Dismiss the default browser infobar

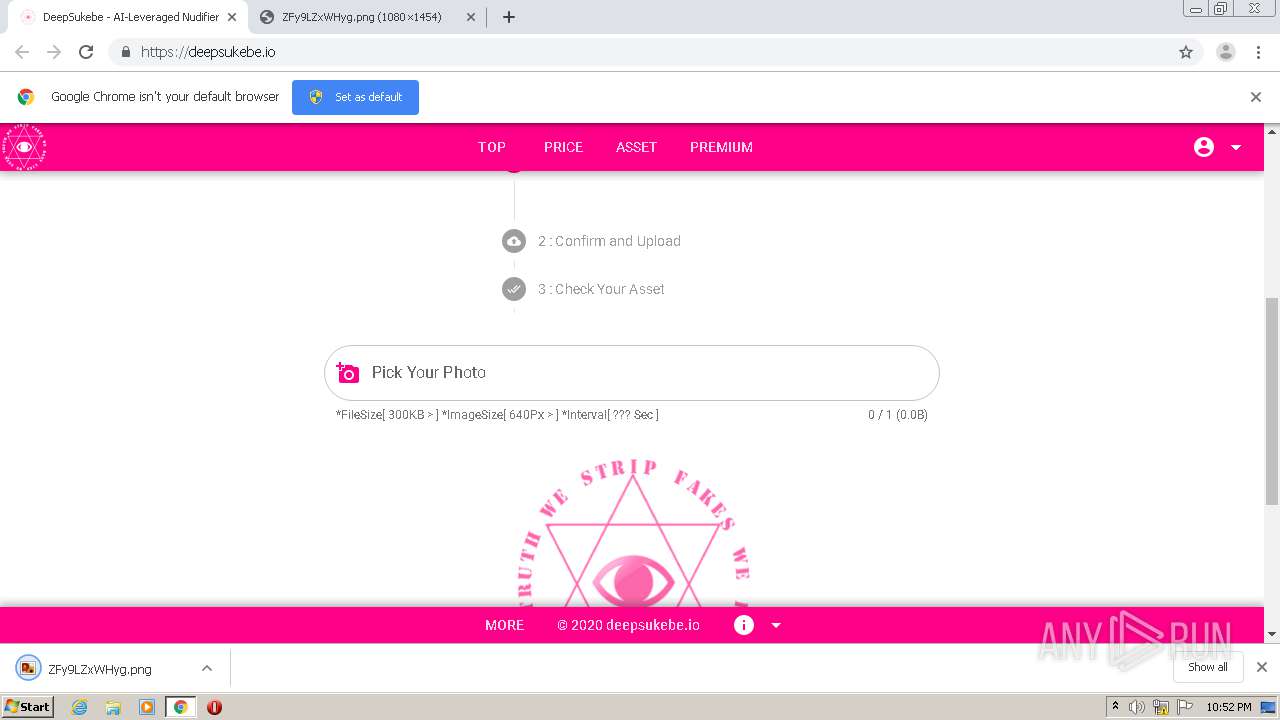(x=1256, y=97)
